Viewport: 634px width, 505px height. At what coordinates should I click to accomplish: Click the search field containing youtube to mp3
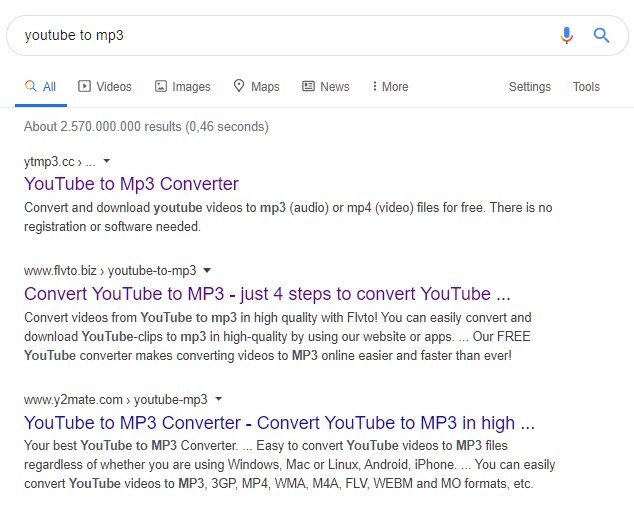283,36
